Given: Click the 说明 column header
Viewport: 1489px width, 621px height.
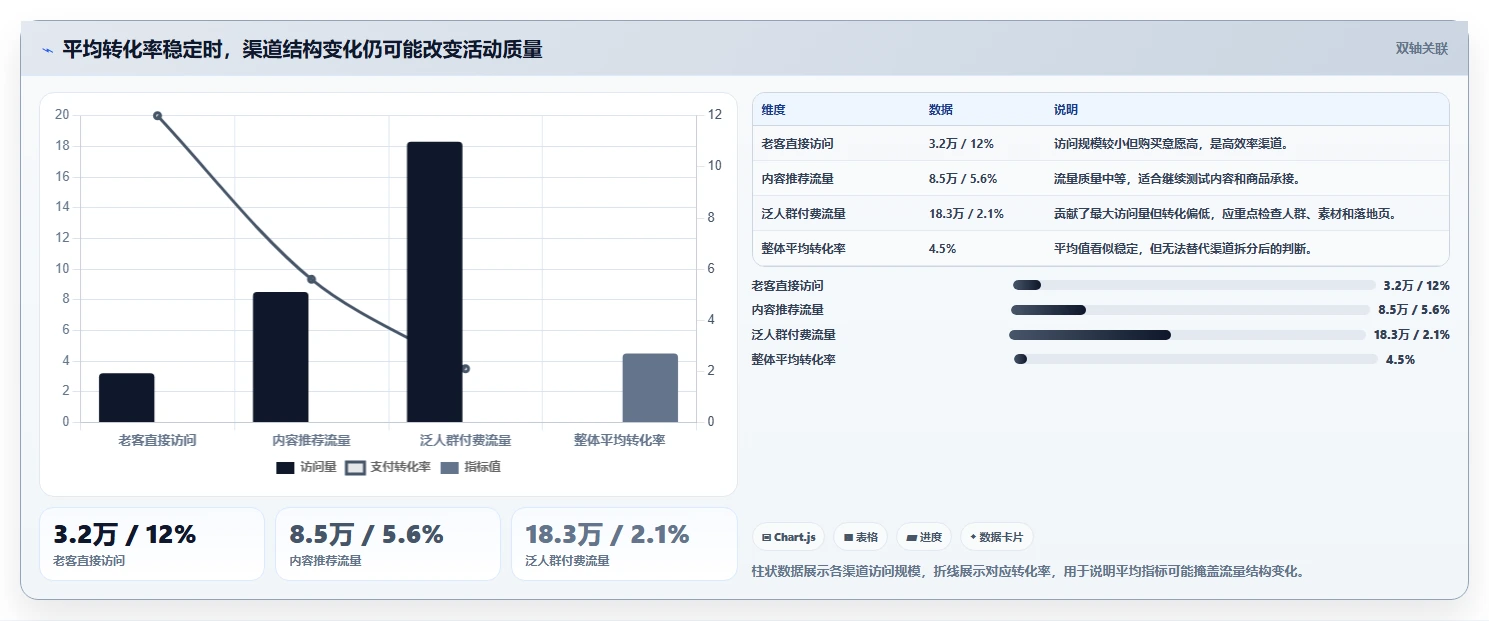Looking at the screenshot, I should coord(1066,110).
